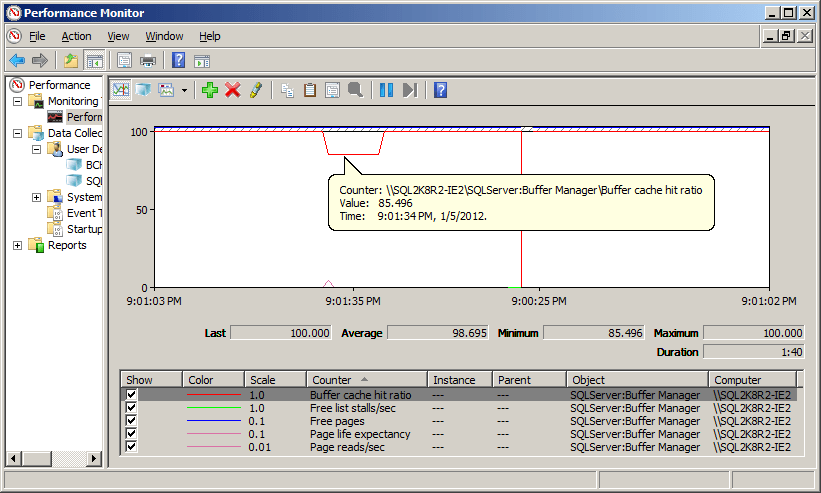The width and height of the screenshot is (821, 493).
Task: Open the Action menu
Action: pyautogui.click(x=76, y=36)
